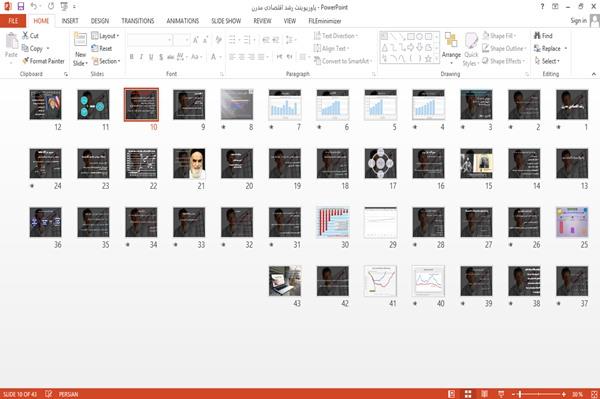600x399 pixels.
Task: Activate Format Painter
Action: coord(44,61)
